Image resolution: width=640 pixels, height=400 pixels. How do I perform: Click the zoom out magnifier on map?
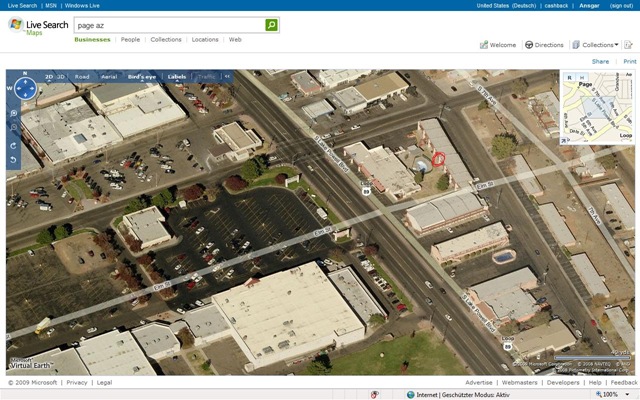[13, 129]
